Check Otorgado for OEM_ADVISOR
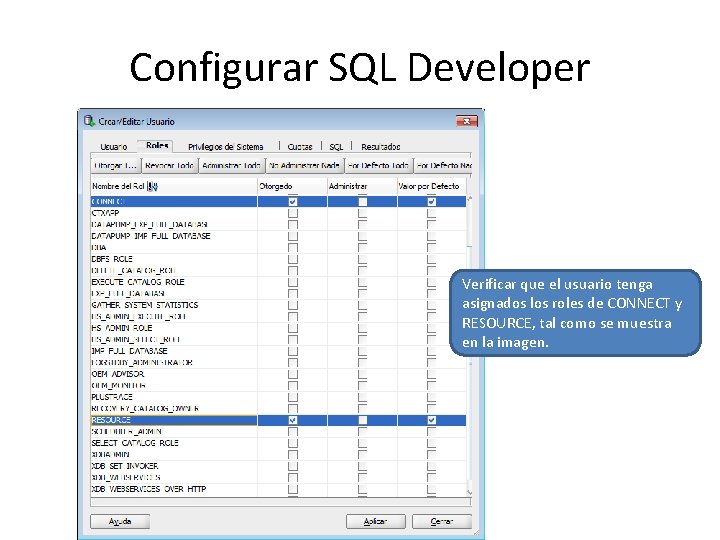Image resolution: width=720 pixels, height=540 pixels. [x=292, y=374]
